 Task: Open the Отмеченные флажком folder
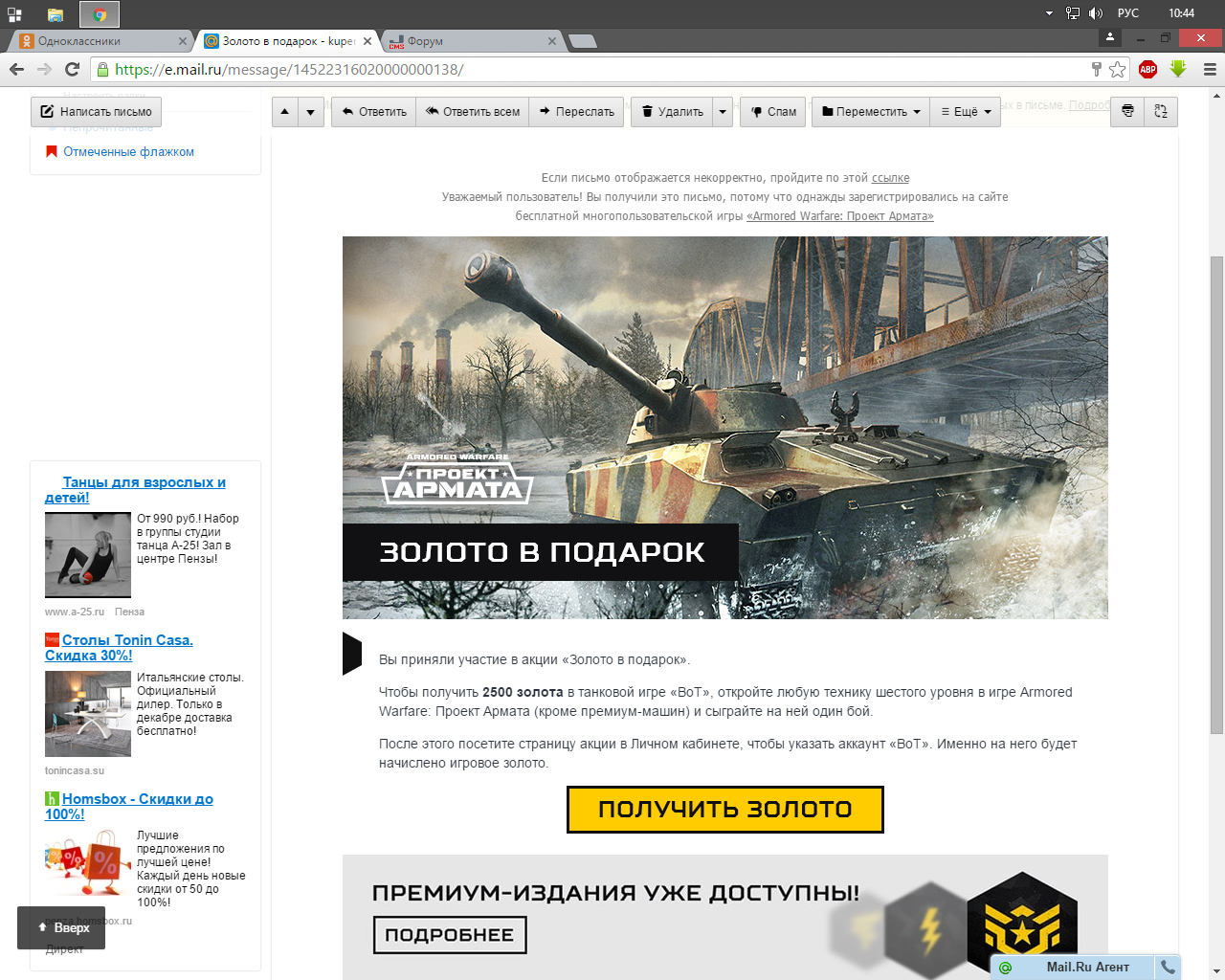(x=128, y=151)
